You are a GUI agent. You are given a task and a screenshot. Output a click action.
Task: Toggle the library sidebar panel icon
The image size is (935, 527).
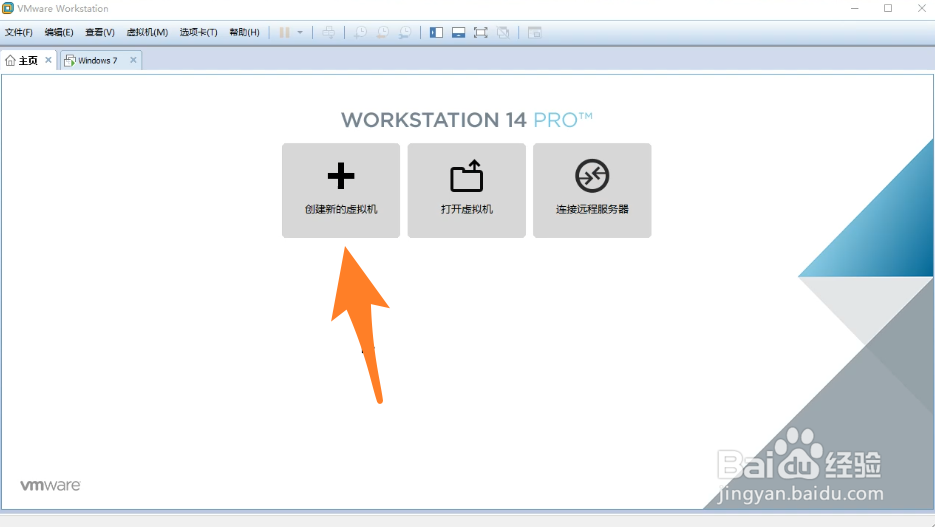pyautogui.click(x=436, y=32)
